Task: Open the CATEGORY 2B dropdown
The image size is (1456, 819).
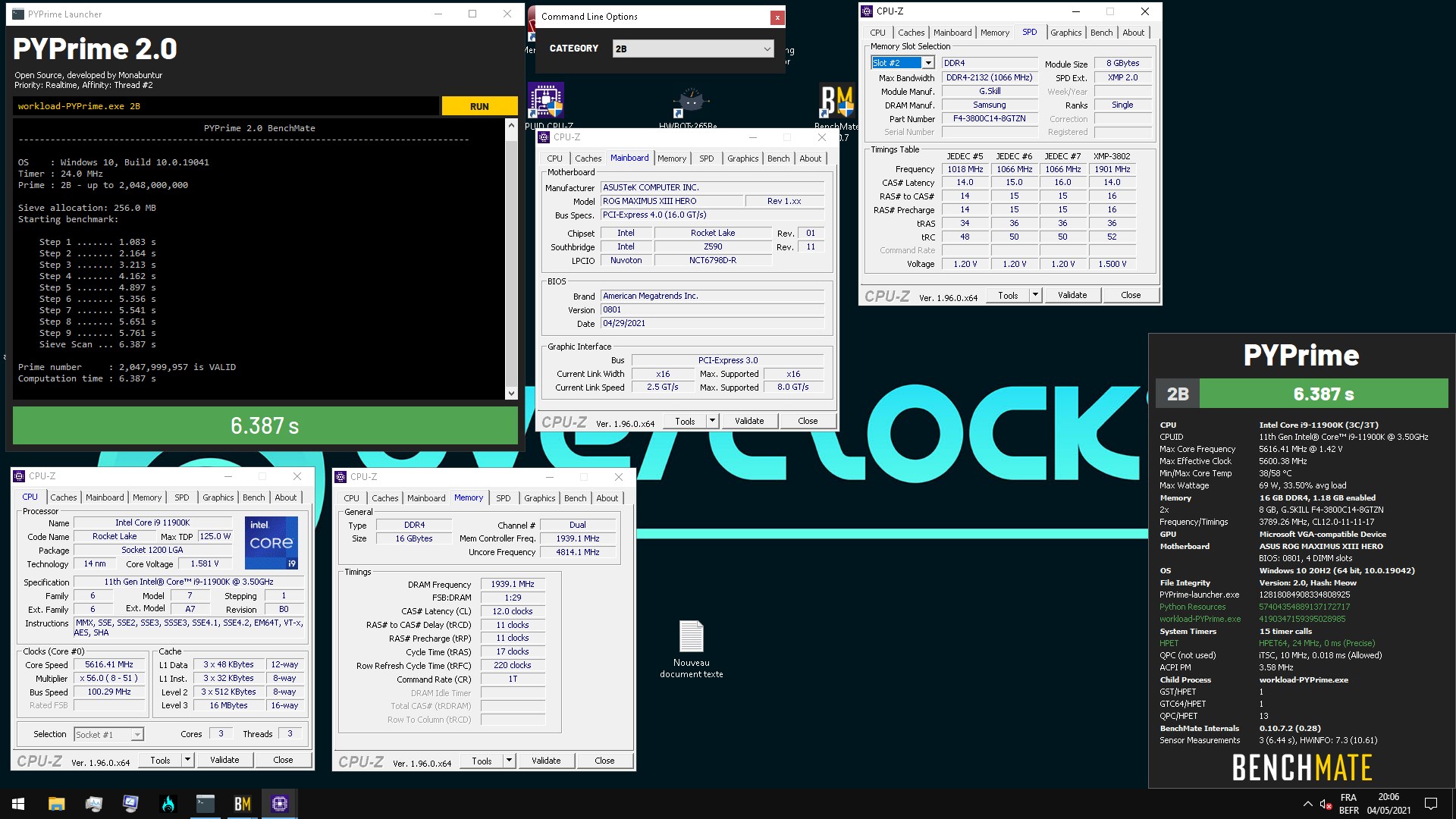Action: pos(693,49)
